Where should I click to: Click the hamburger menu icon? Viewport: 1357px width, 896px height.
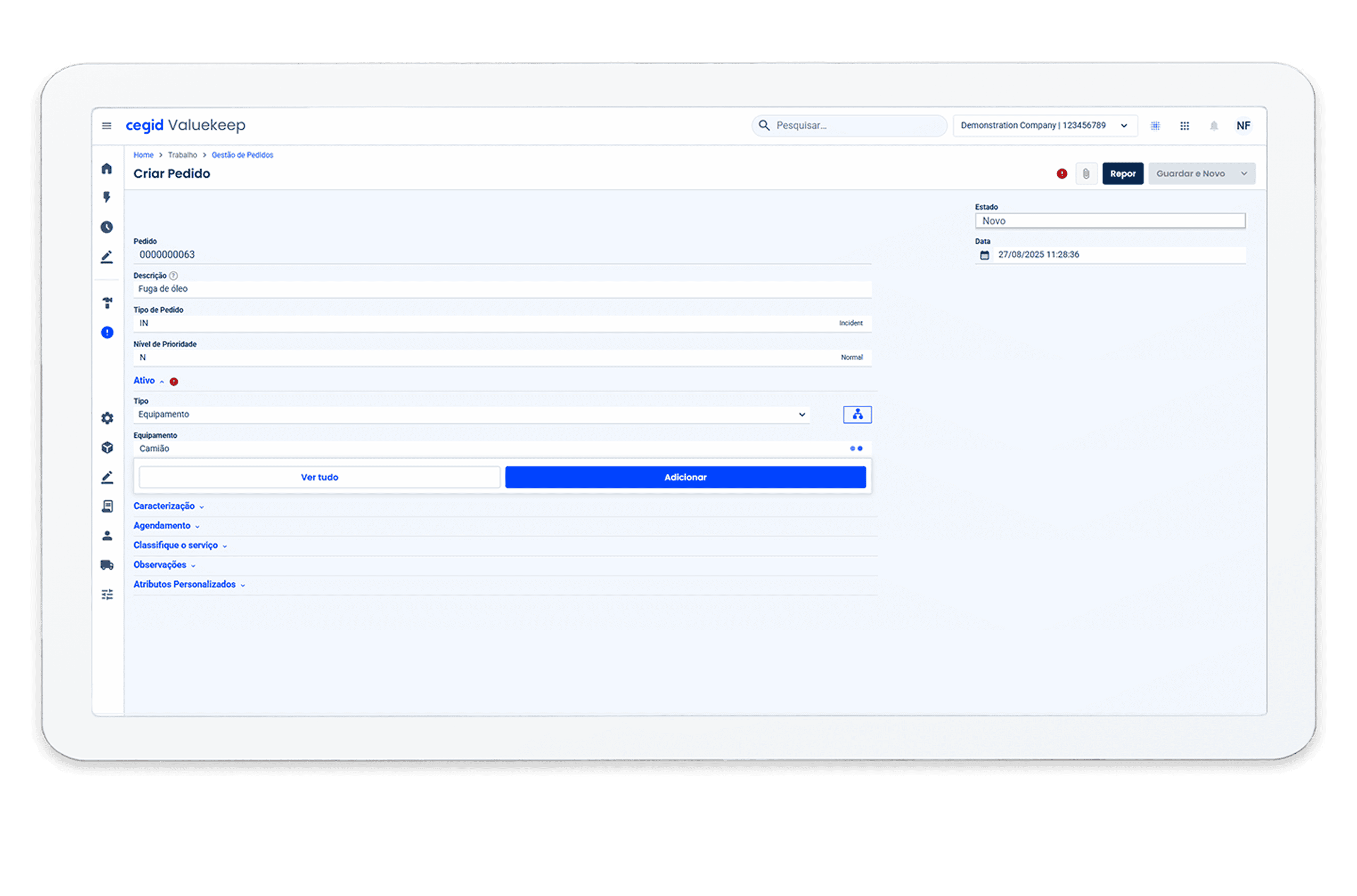(106, 126)
